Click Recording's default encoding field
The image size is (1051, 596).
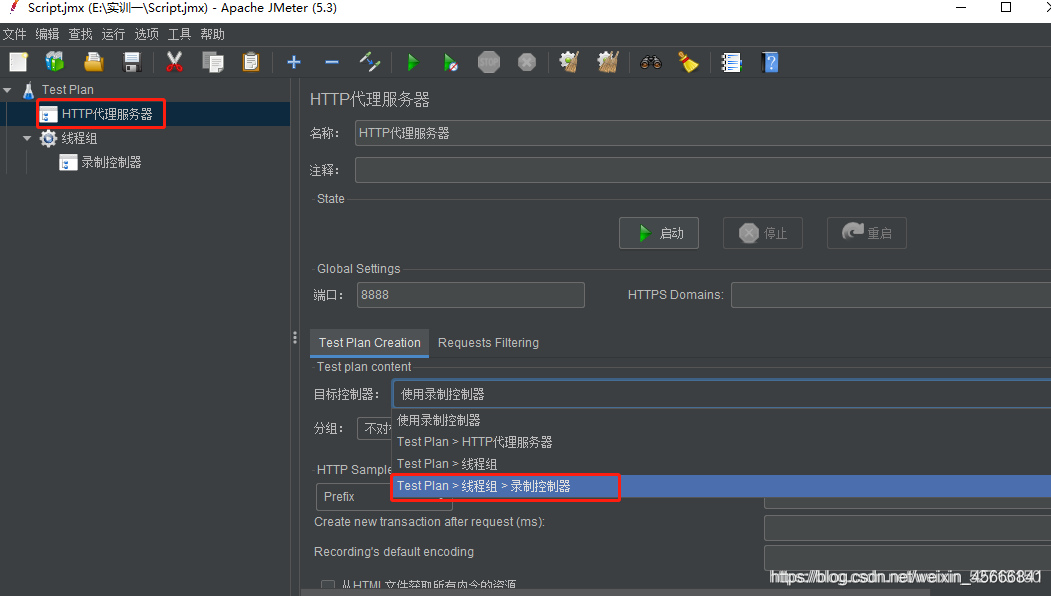(x=908, y=558)
